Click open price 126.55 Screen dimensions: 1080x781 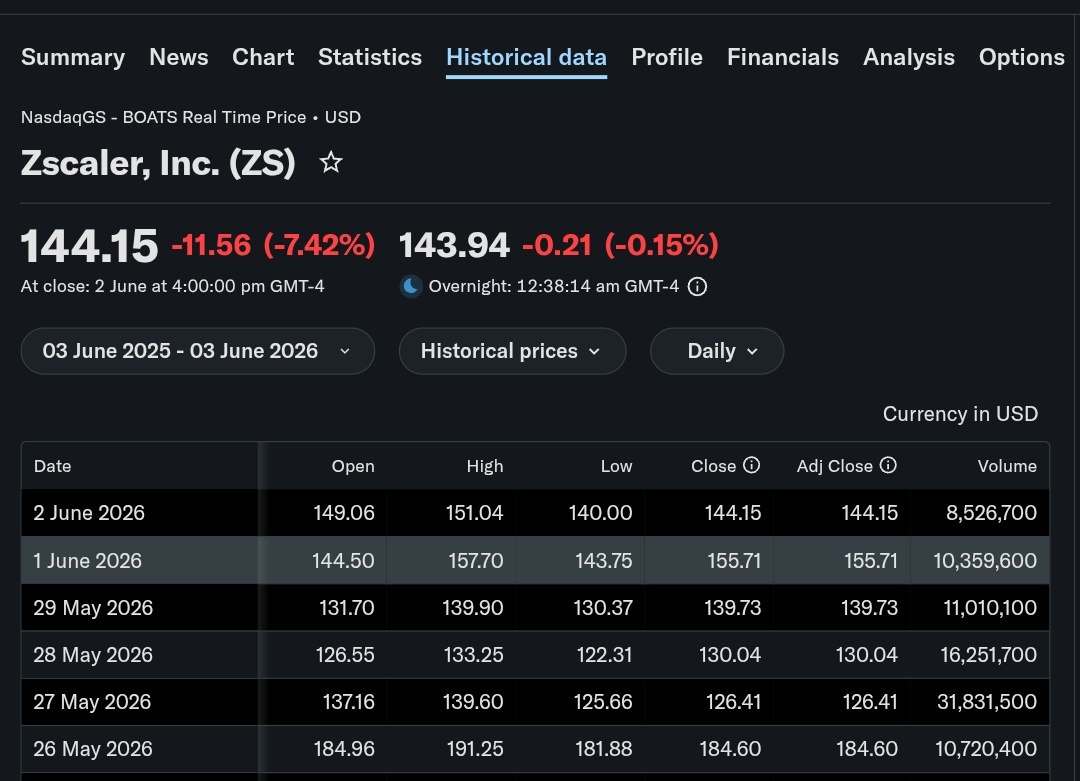coord(345,654)
